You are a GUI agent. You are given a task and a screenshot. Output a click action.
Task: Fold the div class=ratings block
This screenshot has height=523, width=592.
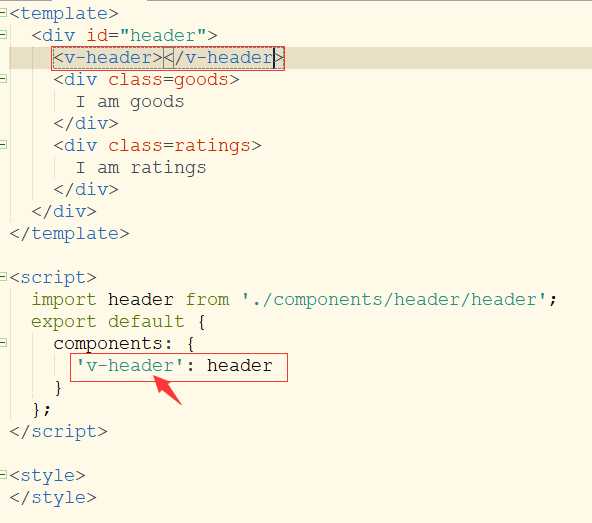pos(3,145)
